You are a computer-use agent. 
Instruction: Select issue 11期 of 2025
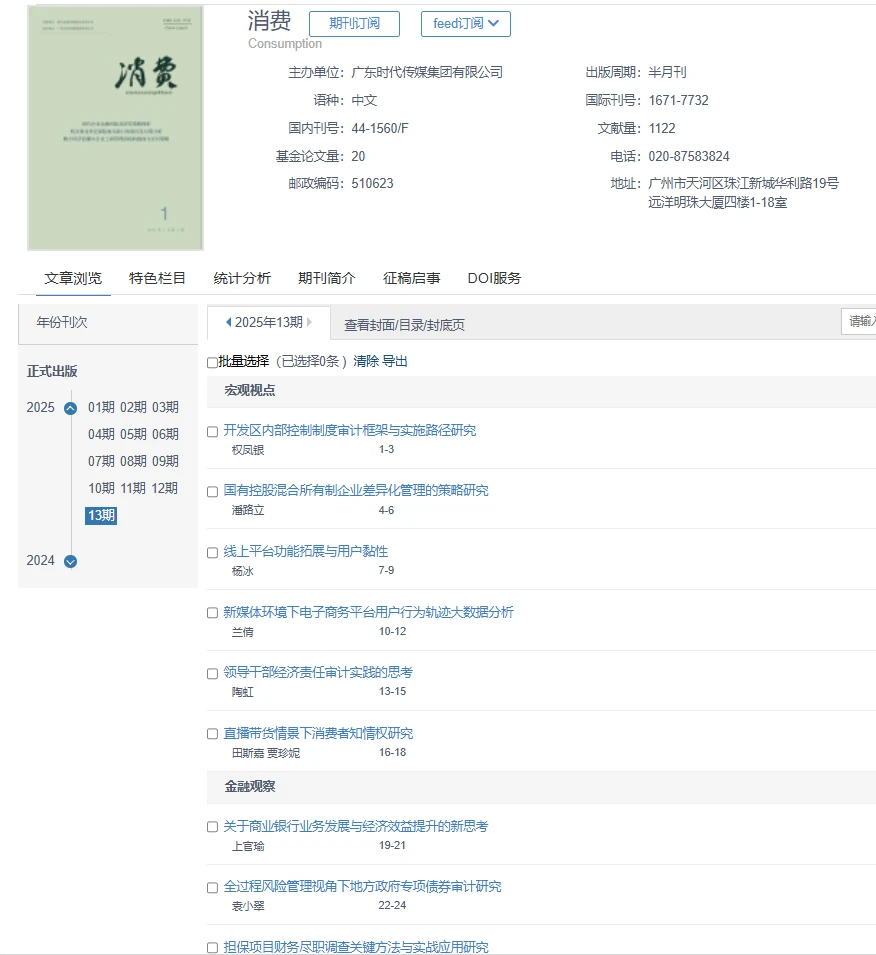click(133, 488)
